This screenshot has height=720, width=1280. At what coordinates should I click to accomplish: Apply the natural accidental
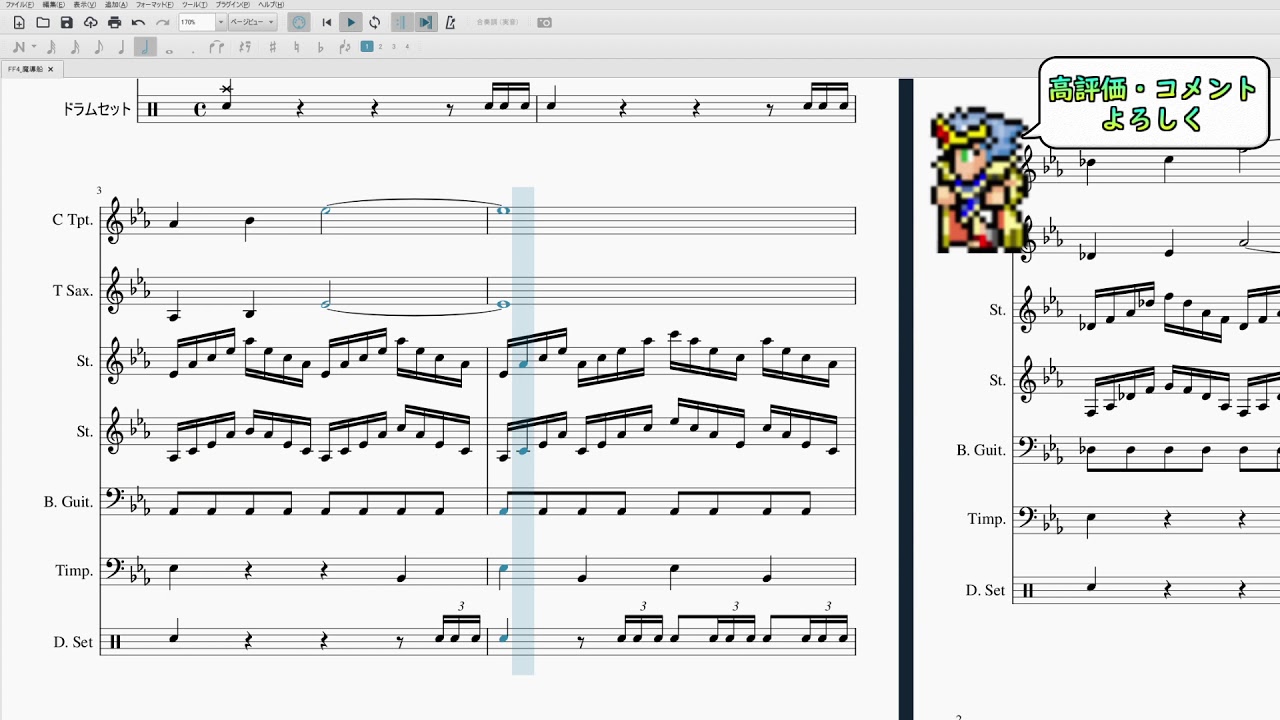pyautogui.click(x=297, y=47)
